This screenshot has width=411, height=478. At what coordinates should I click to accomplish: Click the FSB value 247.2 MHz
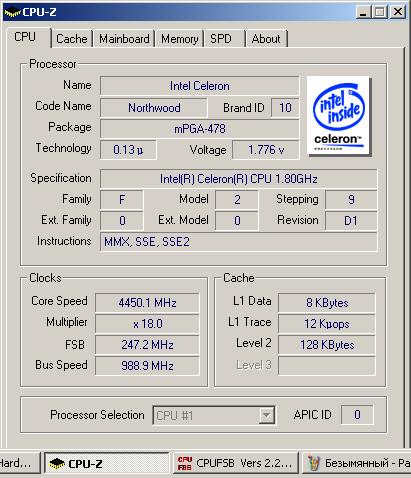tap(147, 345)
